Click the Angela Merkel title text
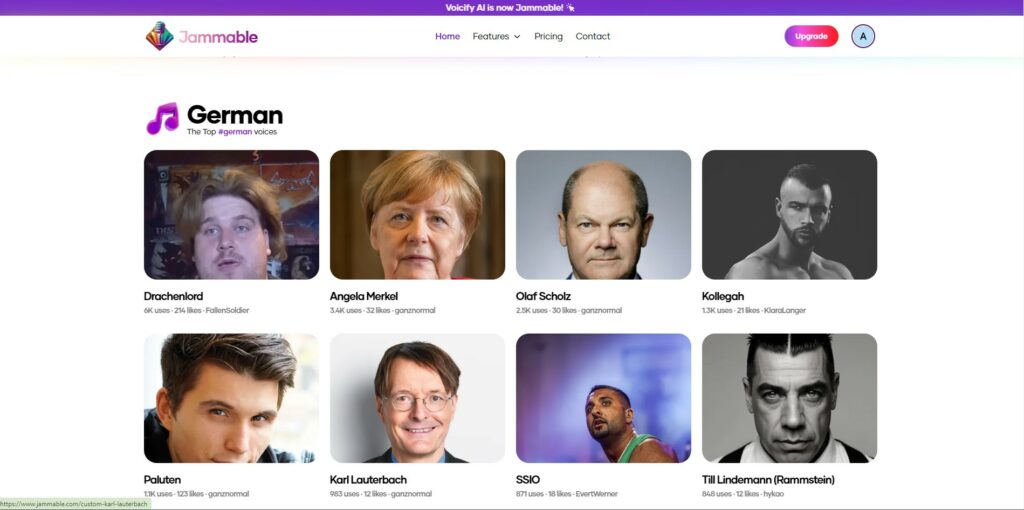1024x510 pixels. [364, 296]
